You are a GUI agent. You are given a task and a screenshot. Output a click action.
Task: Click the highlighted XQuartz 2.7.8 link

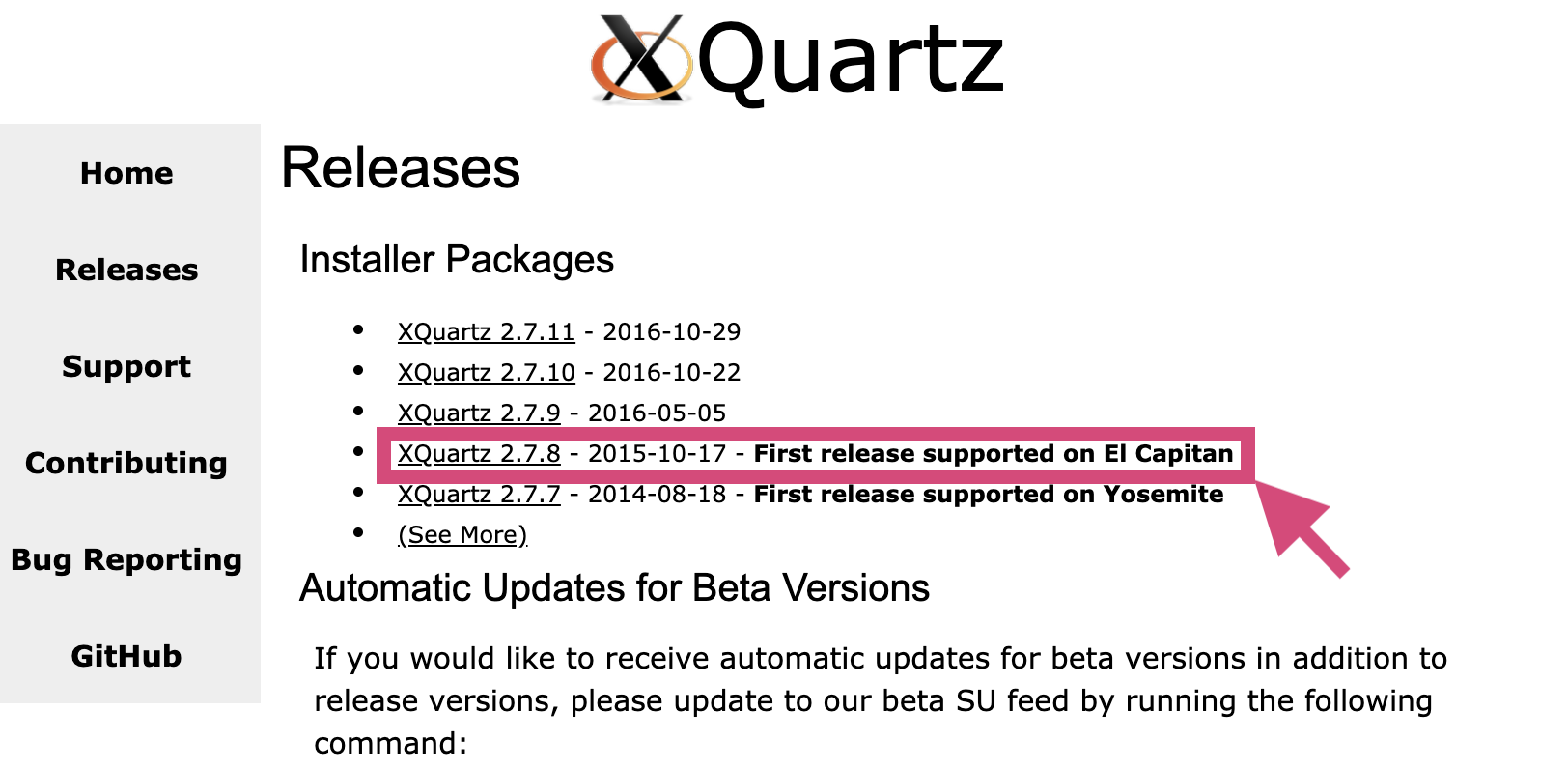(479, 454)
